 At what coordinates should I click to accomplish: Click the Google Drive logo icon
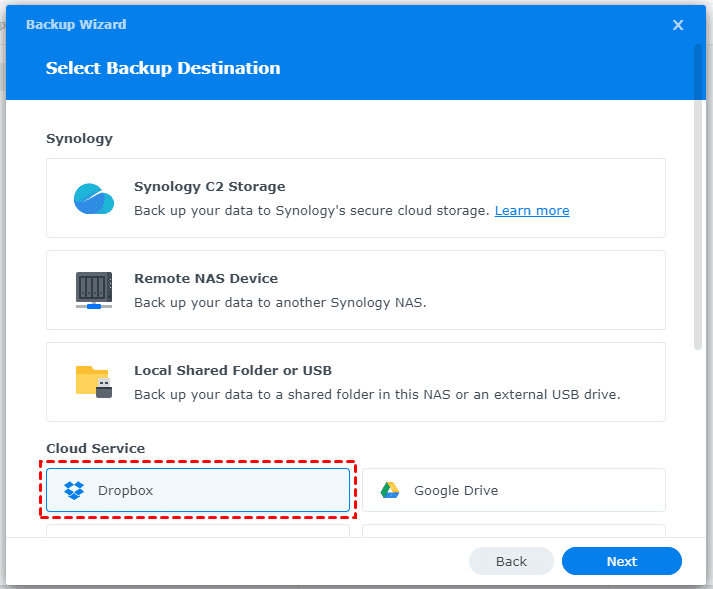[x=390, y=490]
